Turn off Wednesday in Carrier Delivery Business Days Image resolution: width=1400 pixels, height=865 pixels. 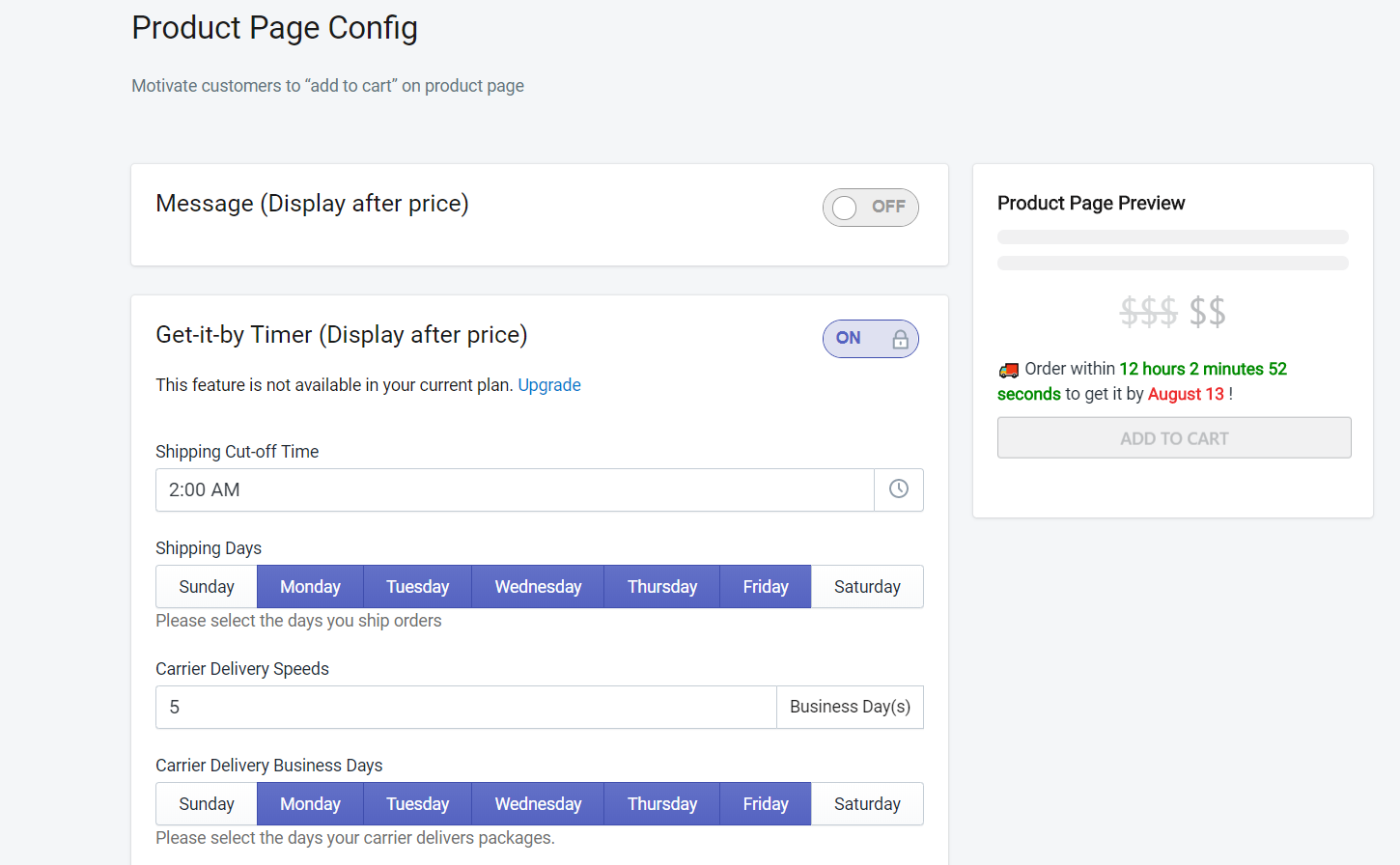(538, 804)
